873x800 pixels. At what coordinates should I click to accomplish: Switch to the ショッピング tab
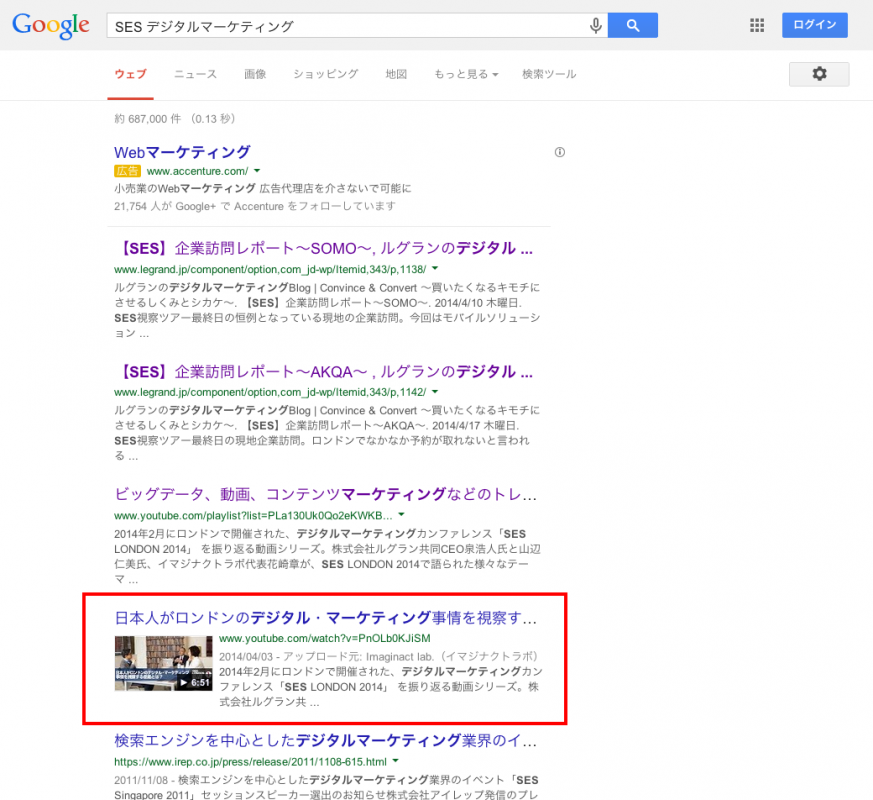[x=326, y=74]
